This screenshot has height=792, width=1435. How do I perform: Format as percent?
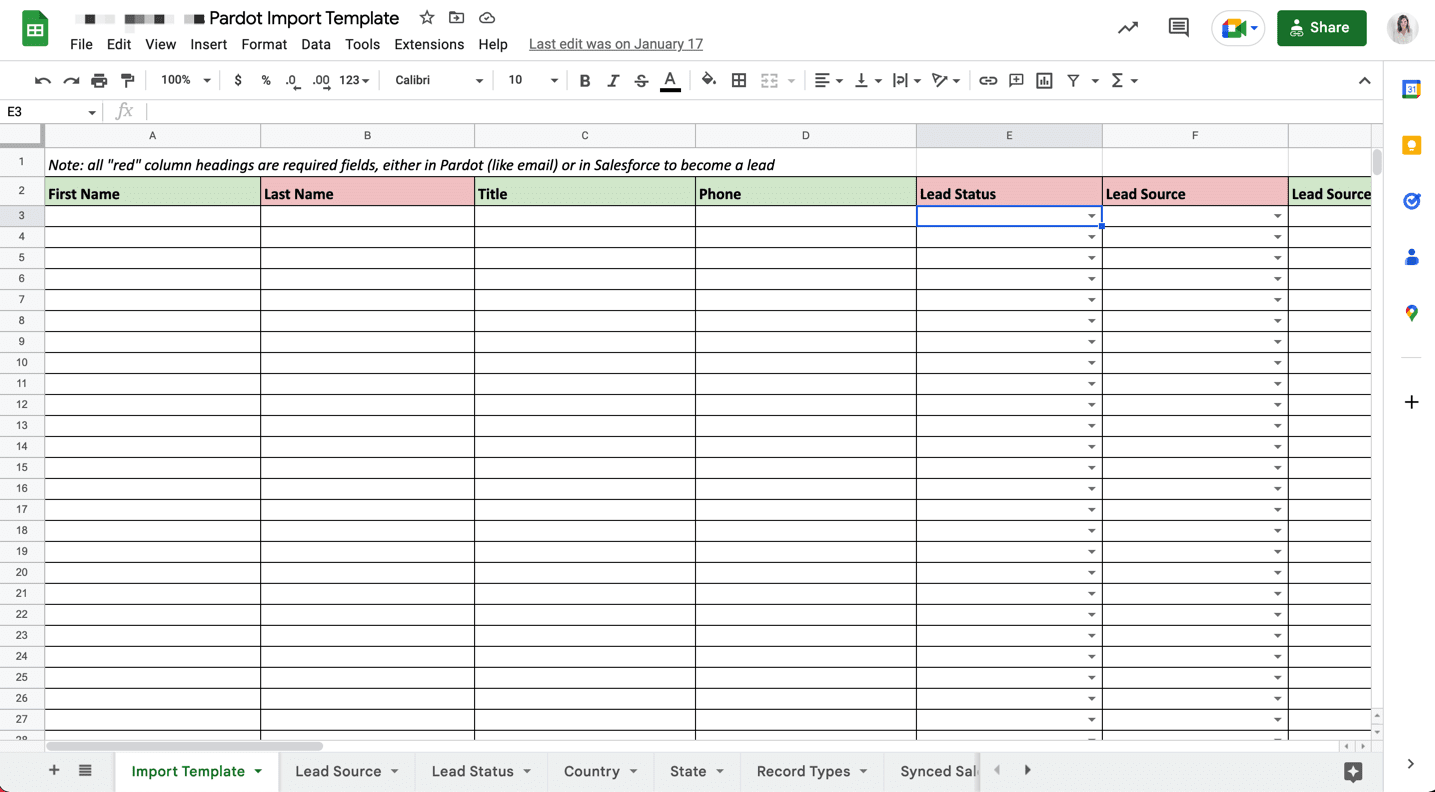point(266,80)
